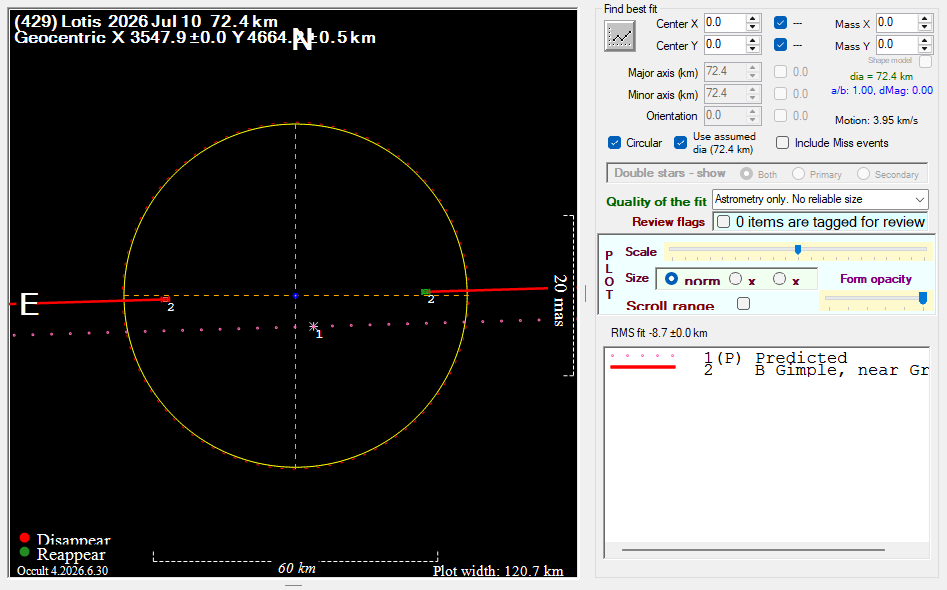Click the Minor axis (km) field
This screenshot has height=590, width=947.
point(725,94)
